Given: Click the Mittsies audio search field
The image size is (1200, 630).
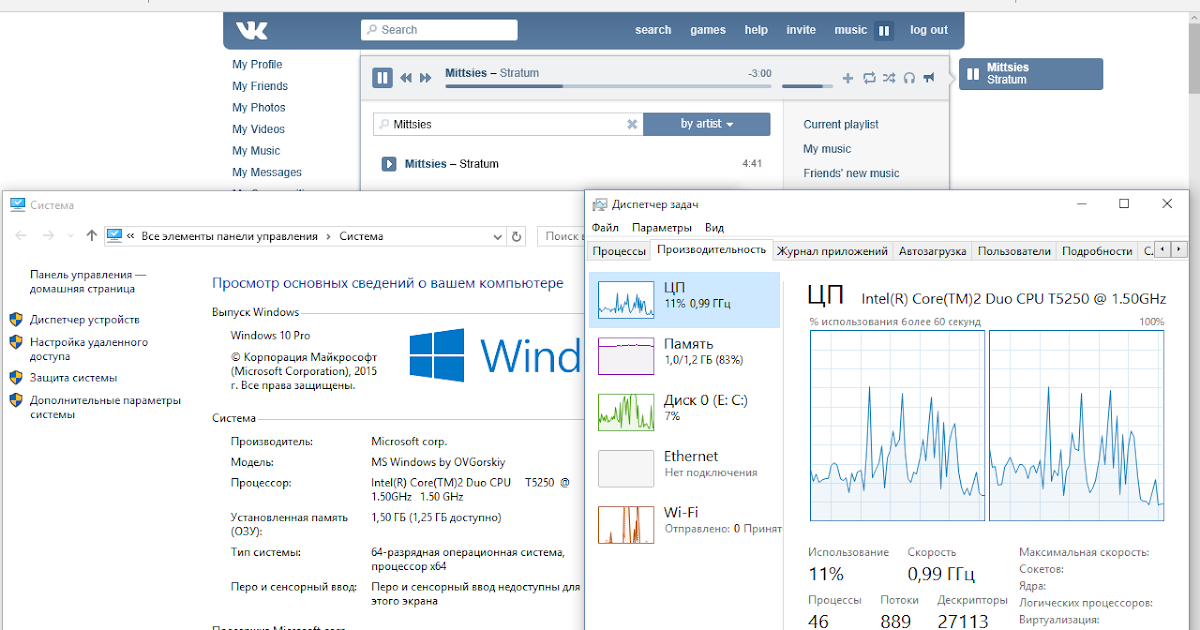Looking at the screenshot, I should [x=508, y=124].
